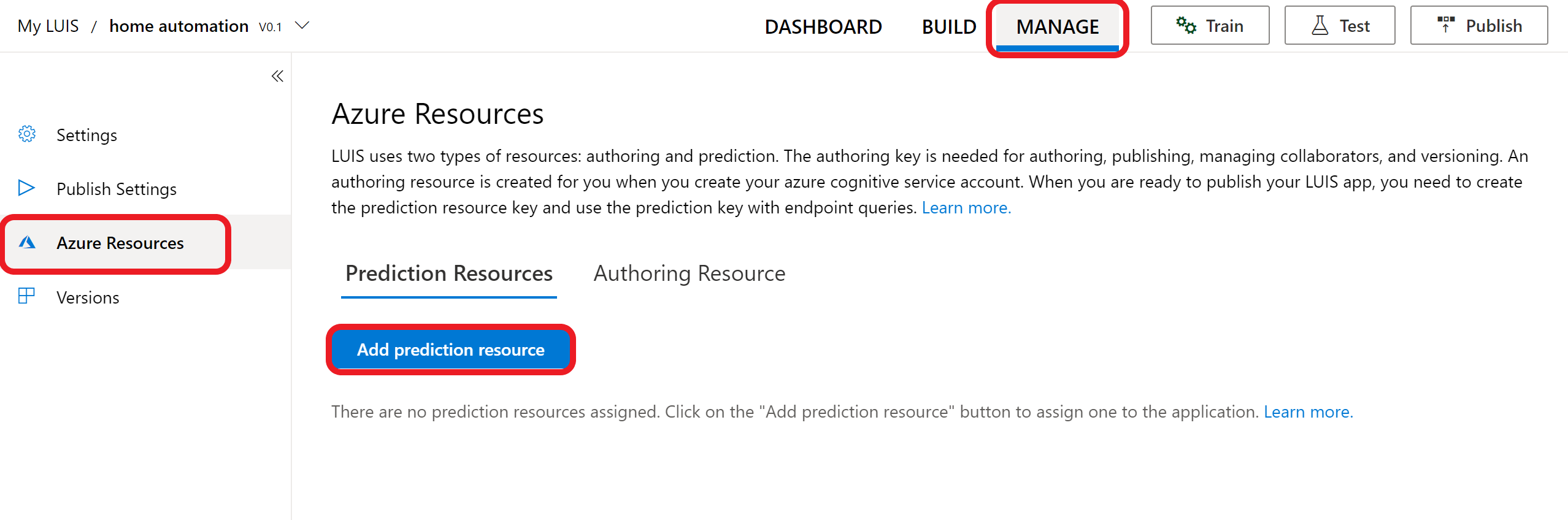This screenshot has height=520, width=1568.
Task: Open the DASHBOARD section
Action: (x=823, y=27)
